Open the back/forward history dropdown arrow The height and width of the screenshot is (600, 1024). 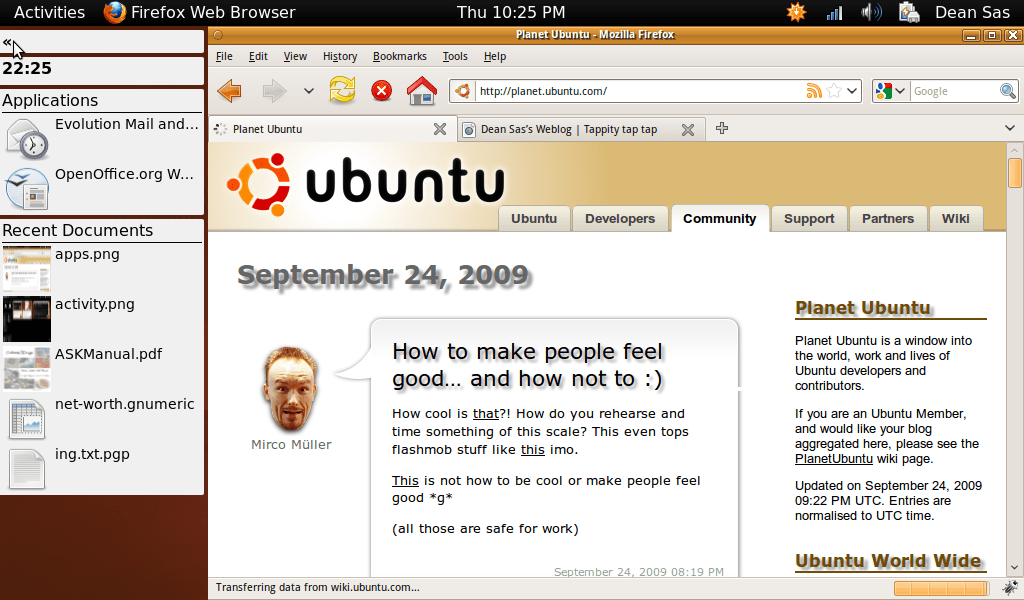coord(308,92)
